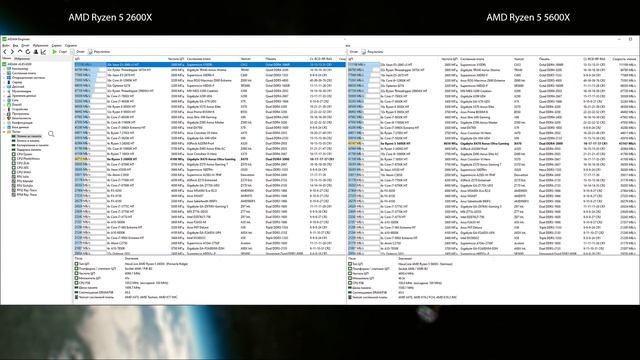
Task: Expand the Операционная система tree node
Action: (4, 78)
